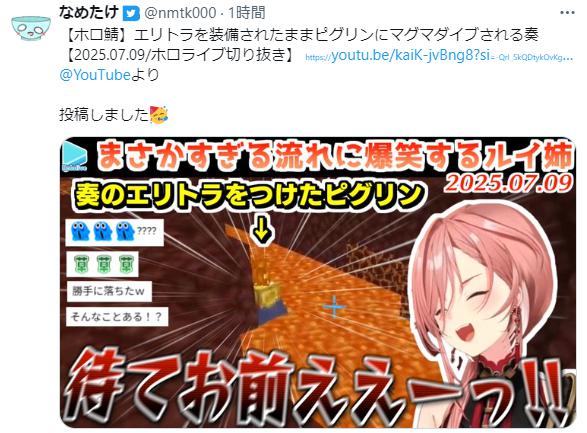Click the bowl profile avatar
Viewport: 587px width, 433px height.
31,28
